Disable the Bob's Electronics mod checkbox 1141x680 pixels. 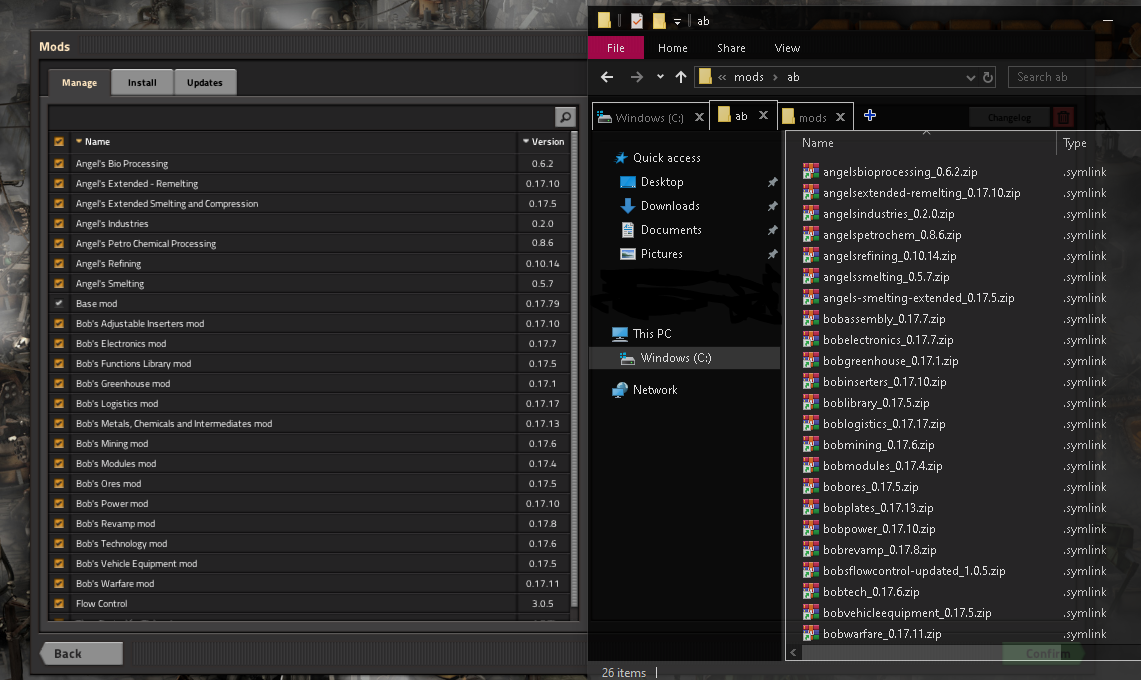point(59,344)
